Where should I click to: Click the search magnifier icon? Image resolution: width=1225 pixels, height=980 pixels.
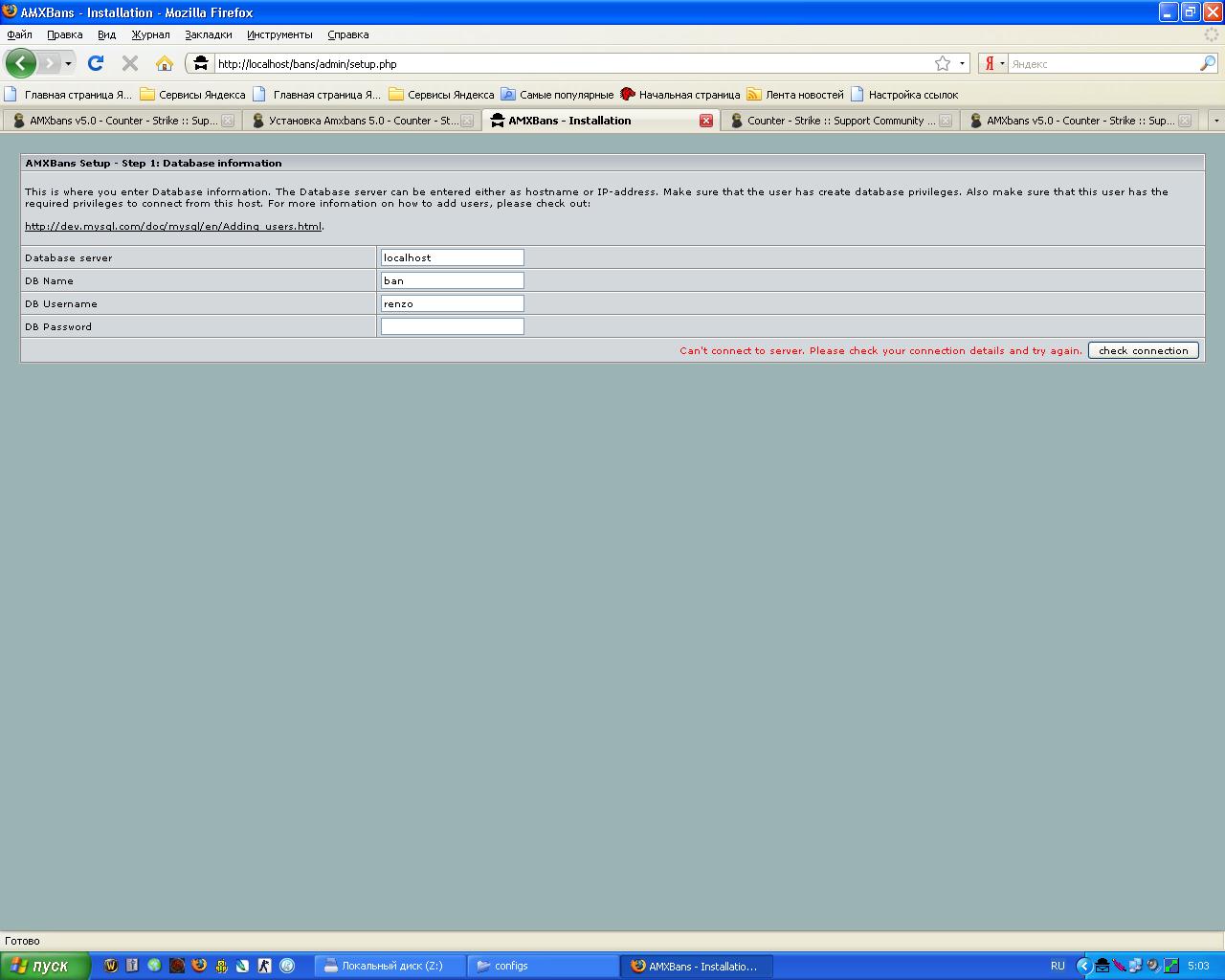click(x=1208, y=63)
